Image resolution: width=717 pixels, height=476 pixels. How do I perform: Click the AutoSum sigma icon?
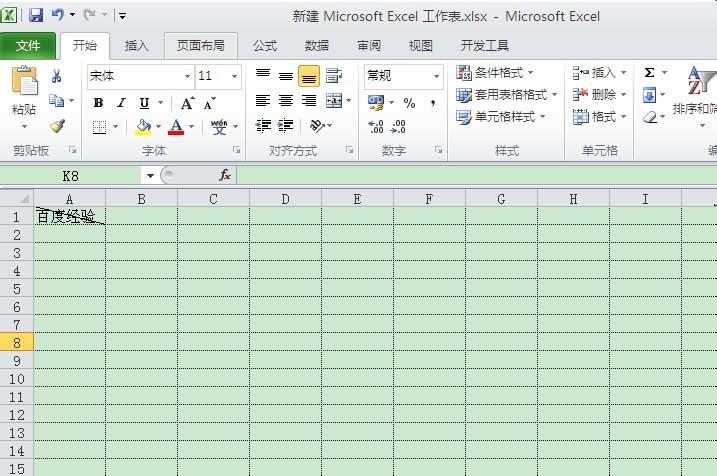tap(649, 73)
